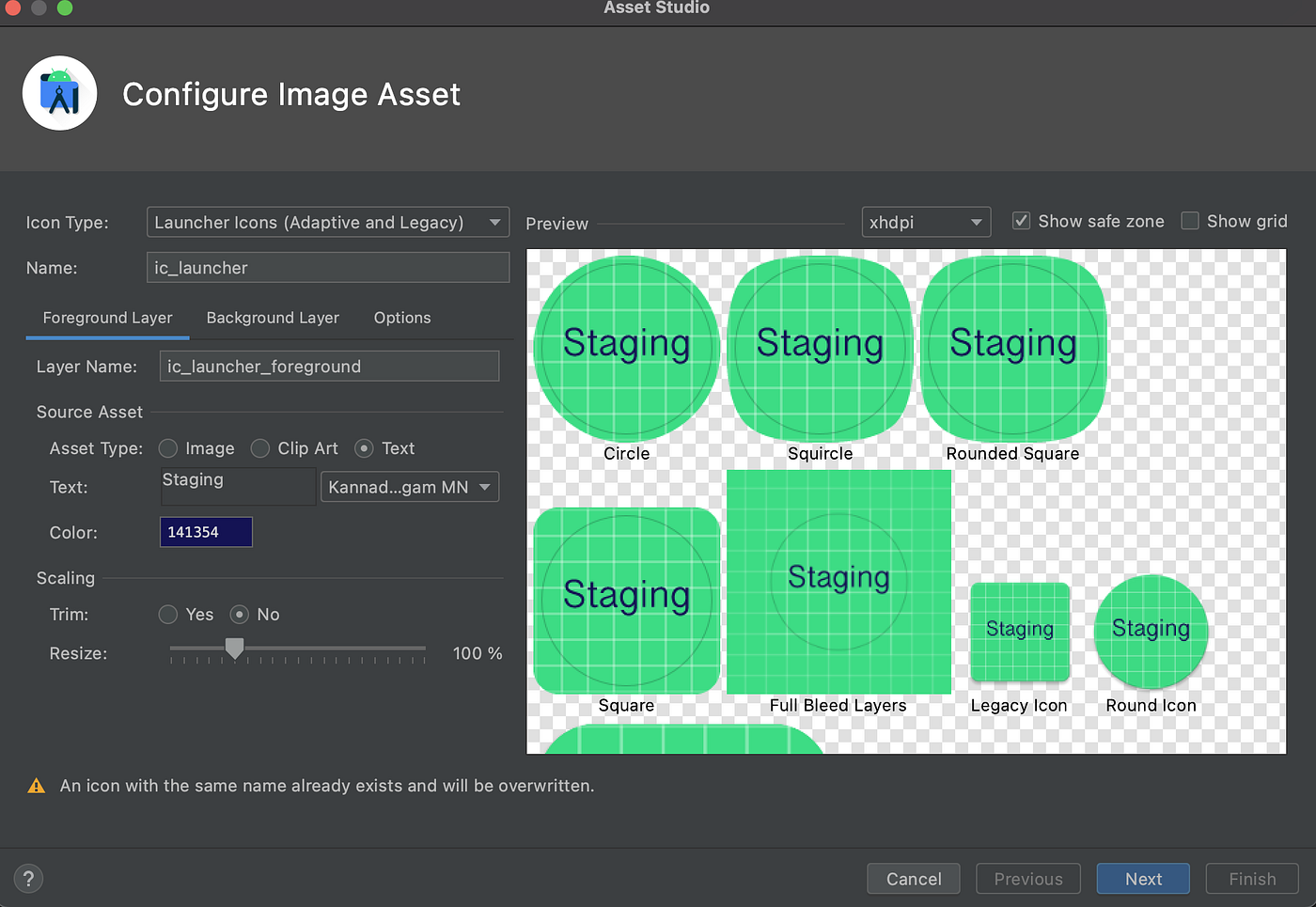Viewport: 1316px width, 907px height.
Task: Enable the Show grid checkbox
Action: pos(1190,221)
